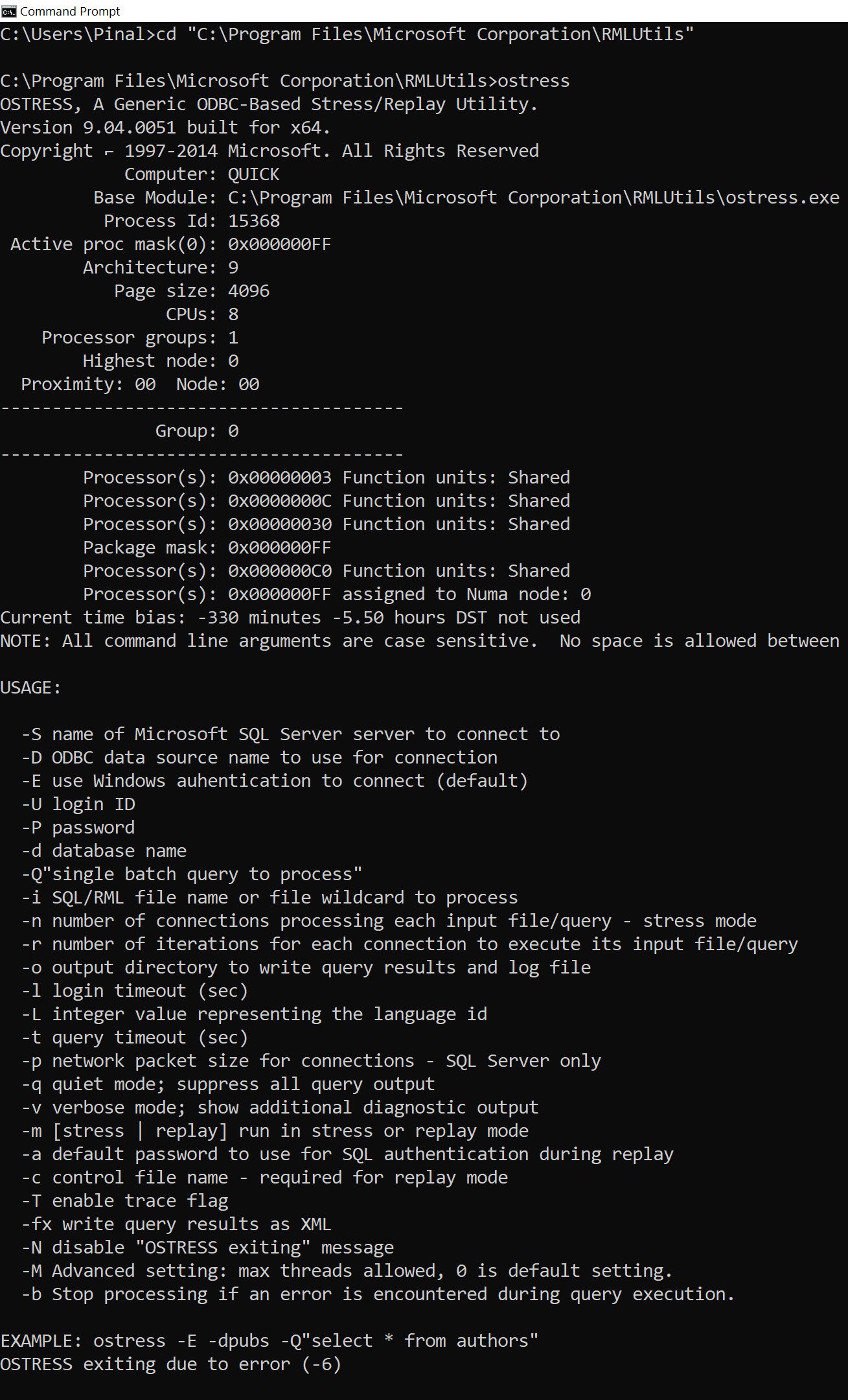Image resolution: width=848 pixels, height=1400 pixels.
Task: Click the 'Group: 0' line
Action: (197, 431)
